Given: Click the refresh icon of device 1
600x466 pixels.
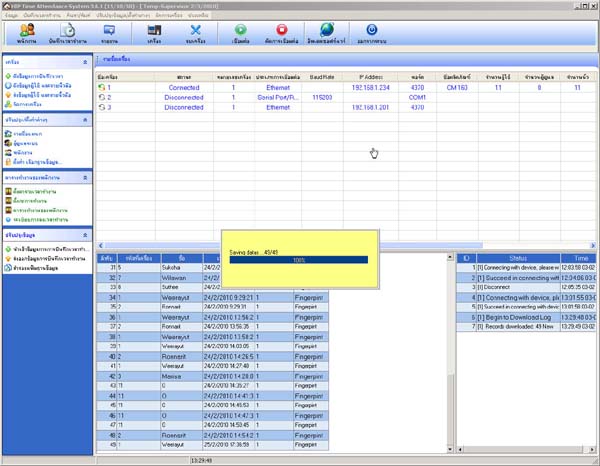Looking at the screenshot, I should click(102, 88).
